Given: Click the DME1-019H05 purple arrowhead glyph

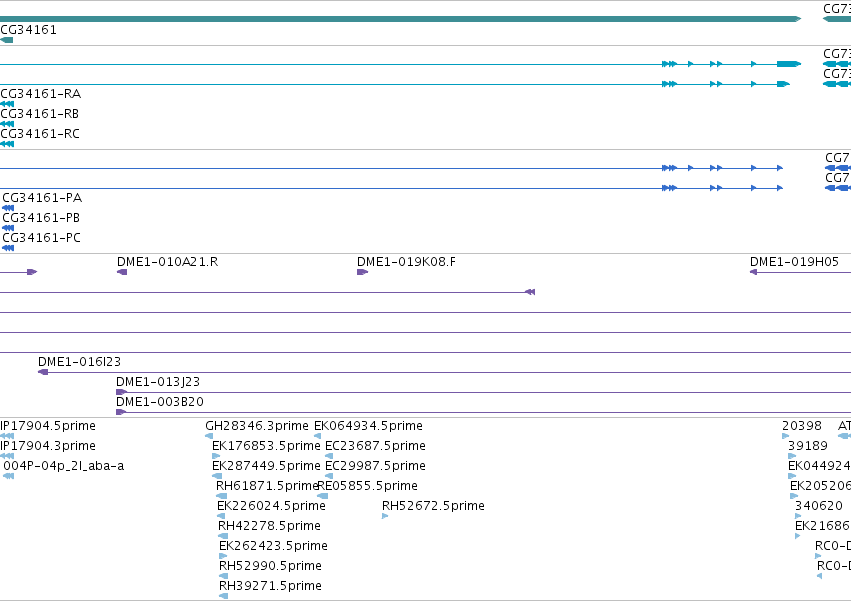Looking at the screenshot, I should click(x=753, y=272).
